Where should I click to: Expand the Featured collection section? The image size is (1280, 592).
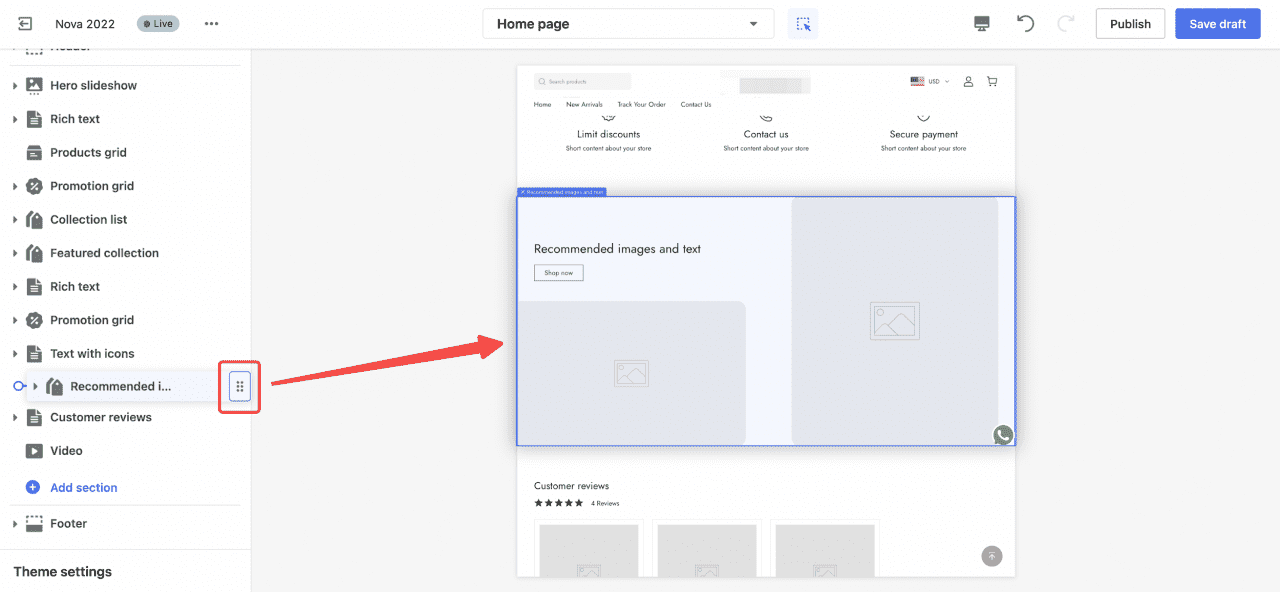pos(15,254)
